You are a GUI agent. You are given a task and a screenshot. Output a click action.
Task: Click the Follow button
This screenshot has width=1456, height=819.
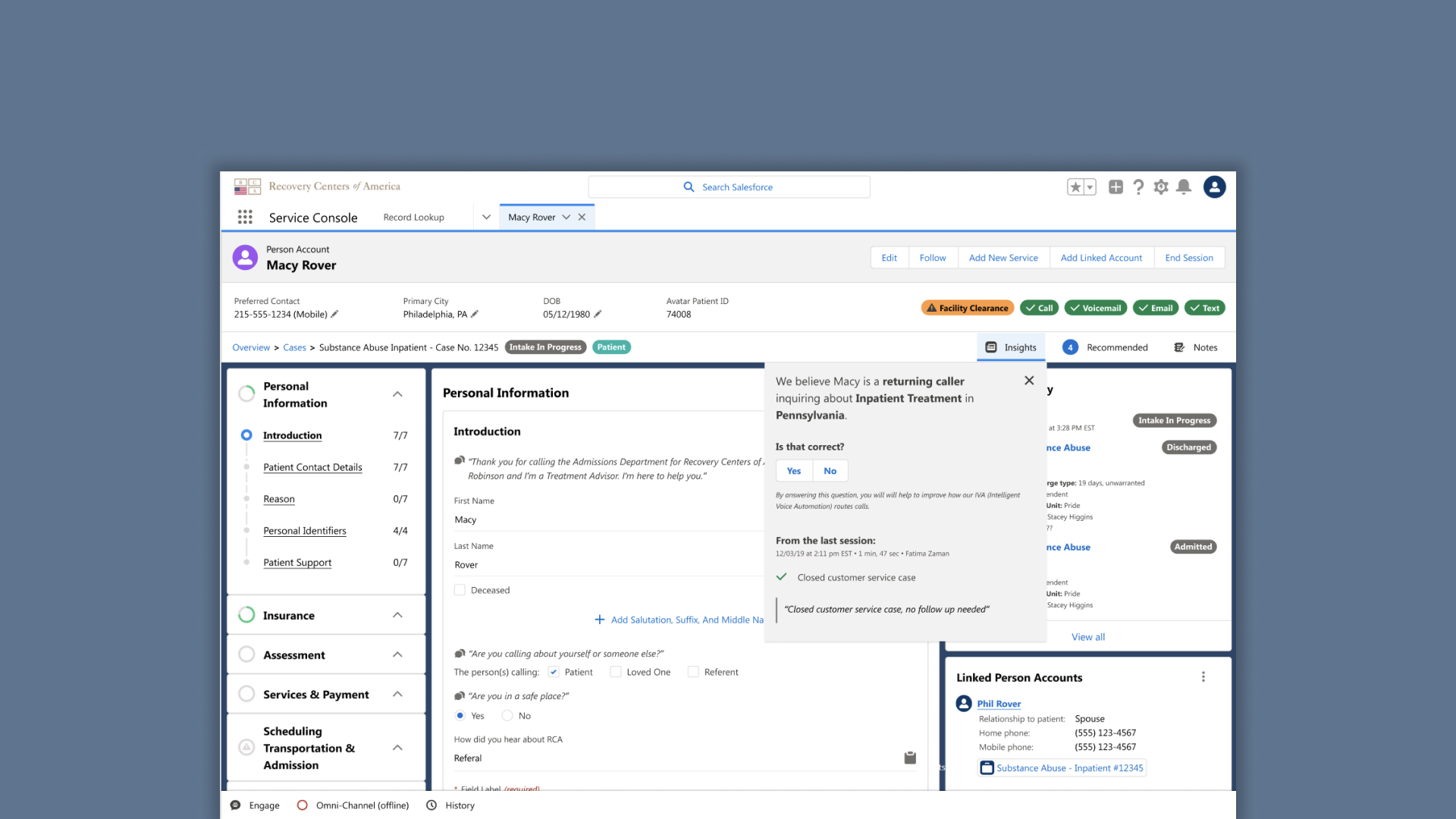(x=933, y=258)
